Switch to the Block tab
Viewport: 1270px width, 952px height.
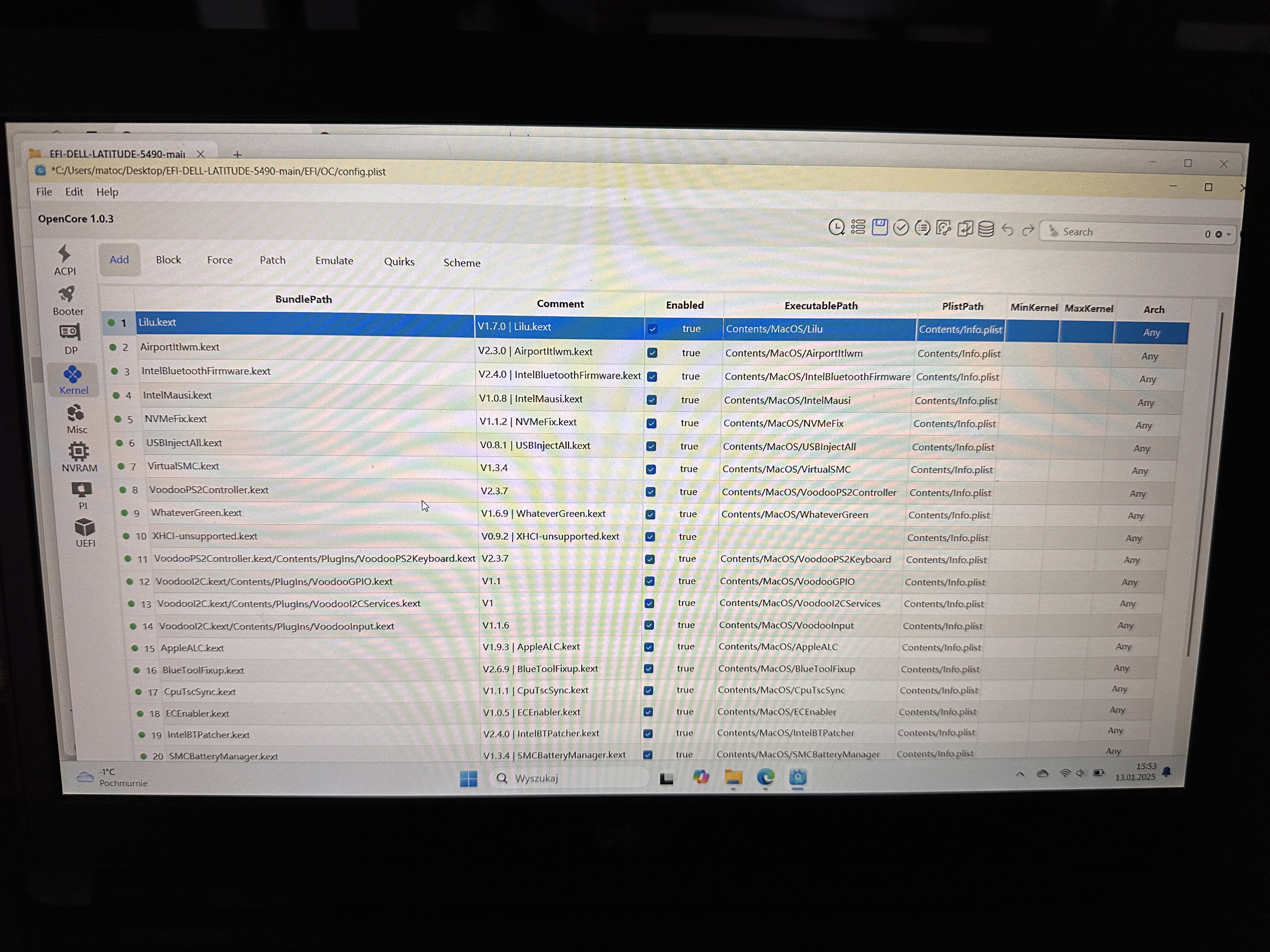(x=168, y=260)
